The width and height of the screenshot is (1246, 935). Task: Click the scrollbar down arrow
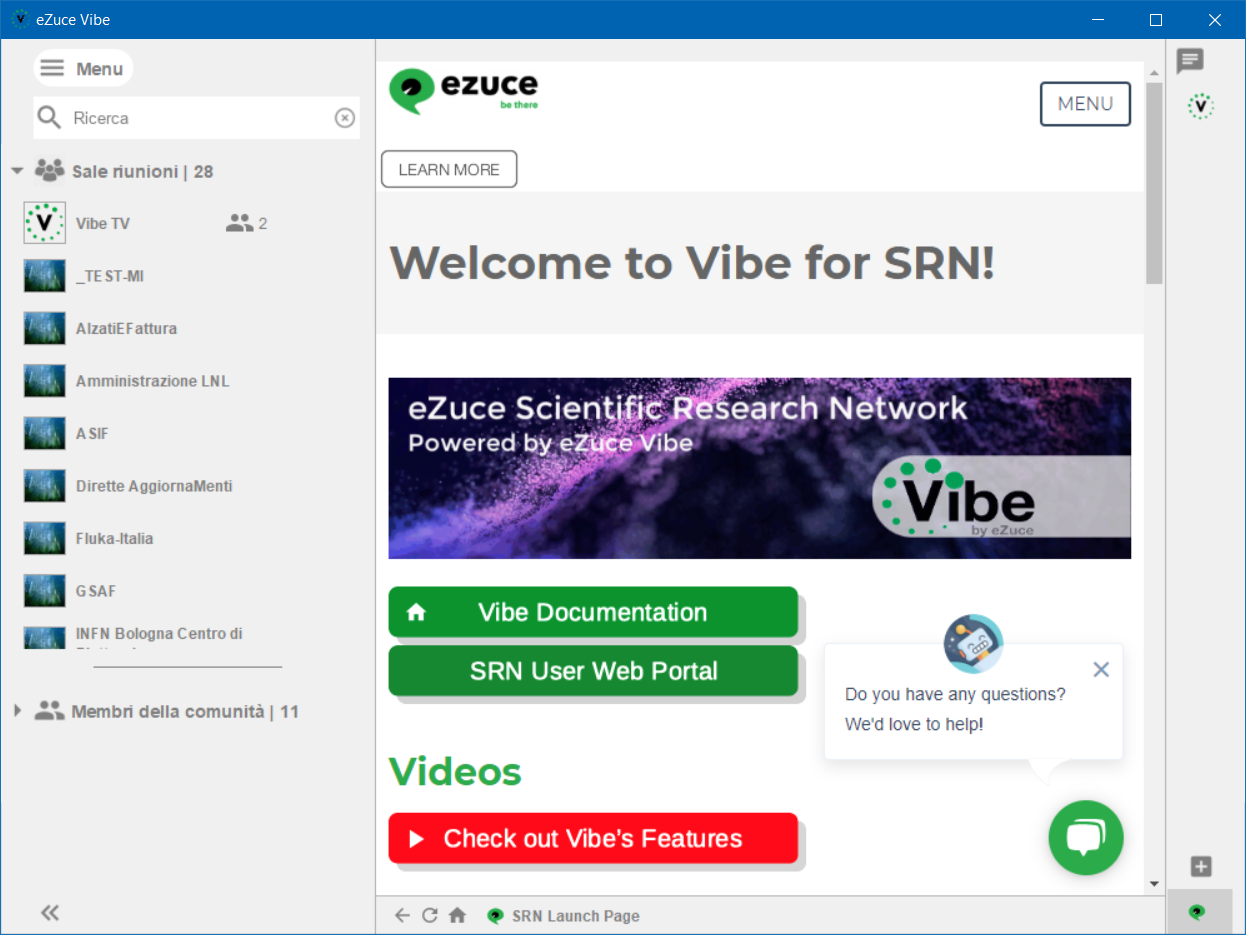pos(1154,884)
